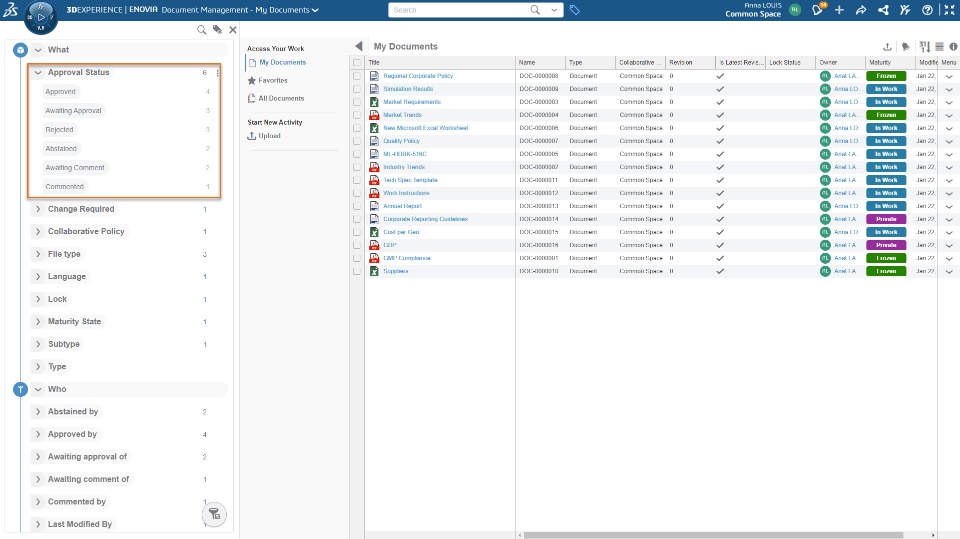Select My Documents in Access Your Work
This screenshot has height=539, width=960.
282,62
